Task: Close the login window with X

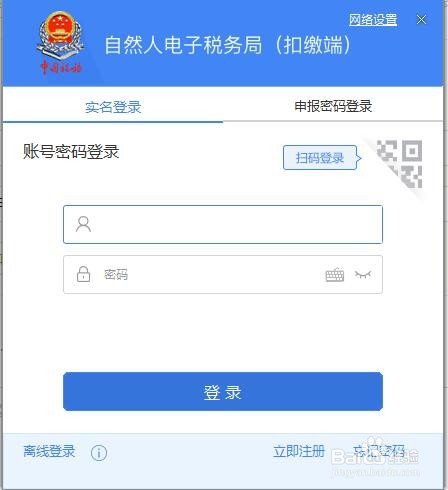Action: point(421,20)
